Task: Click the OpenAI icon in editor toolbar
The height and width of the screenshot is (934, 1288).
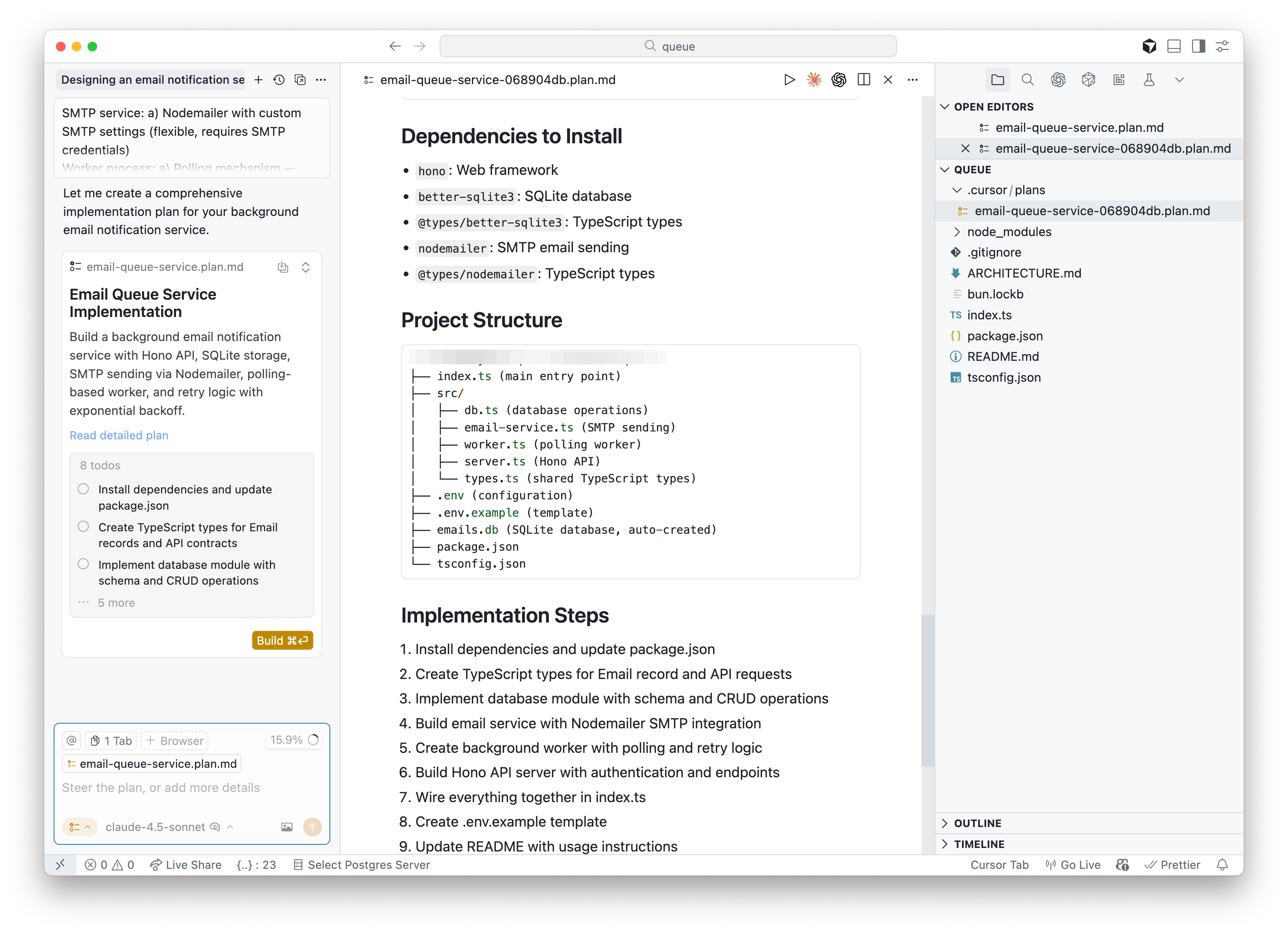Action: tap(839, 79)
